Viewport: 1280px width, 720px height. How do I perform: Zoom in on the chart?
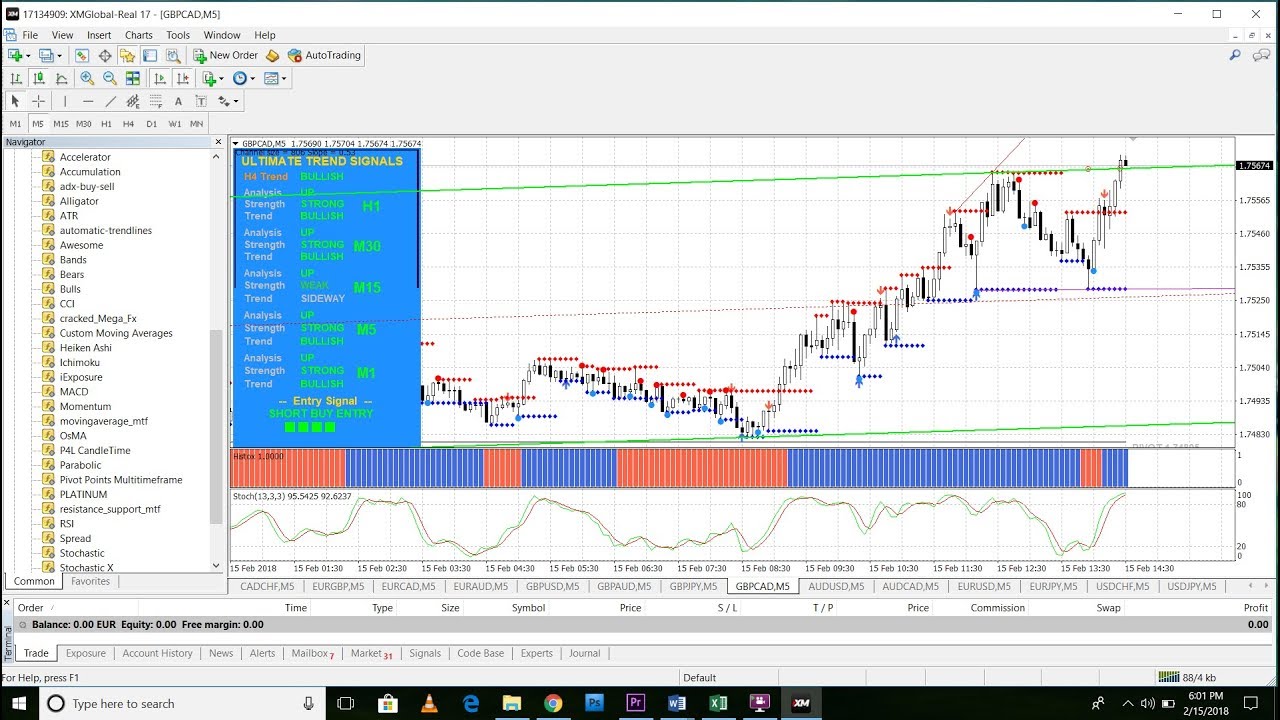pos(87,78)
